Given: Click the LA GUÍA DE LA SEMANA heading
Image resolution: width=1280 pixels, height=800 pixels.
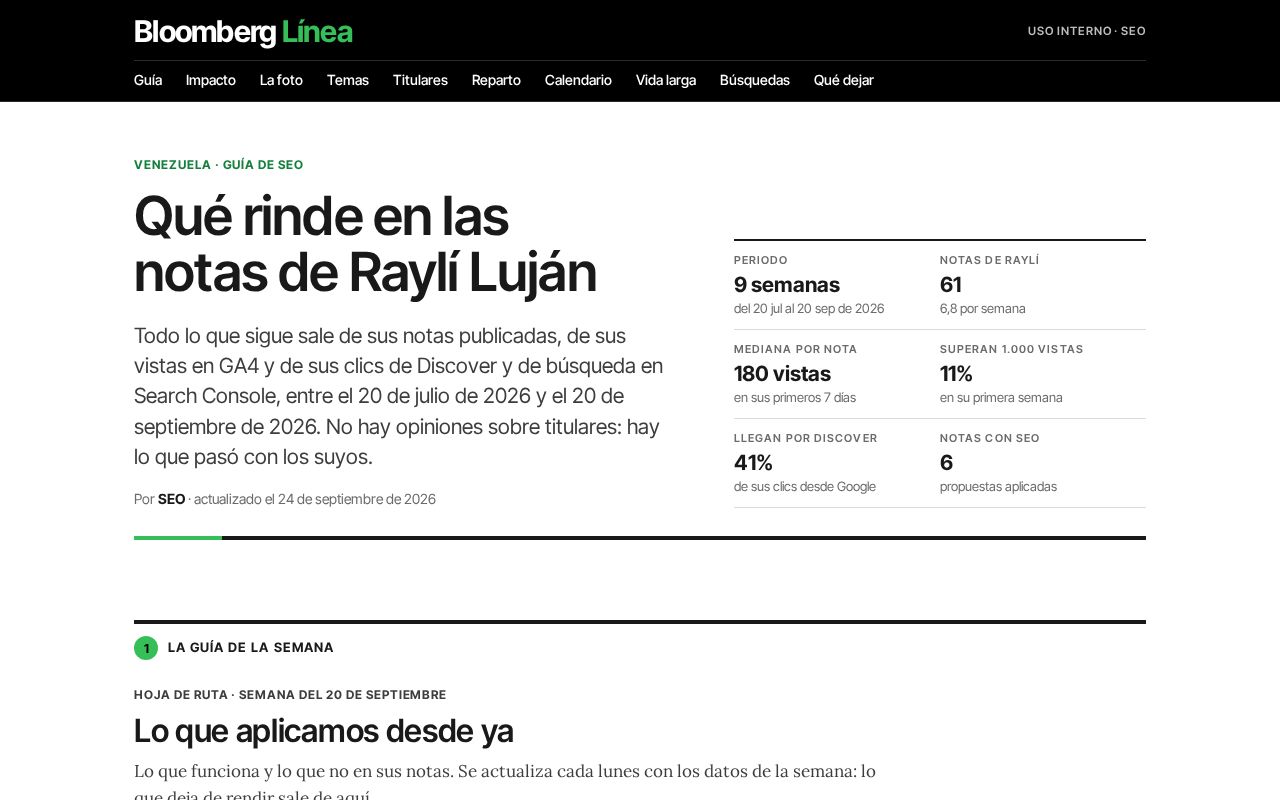Looking at the screenshot, I should click(x=251, y=648).
